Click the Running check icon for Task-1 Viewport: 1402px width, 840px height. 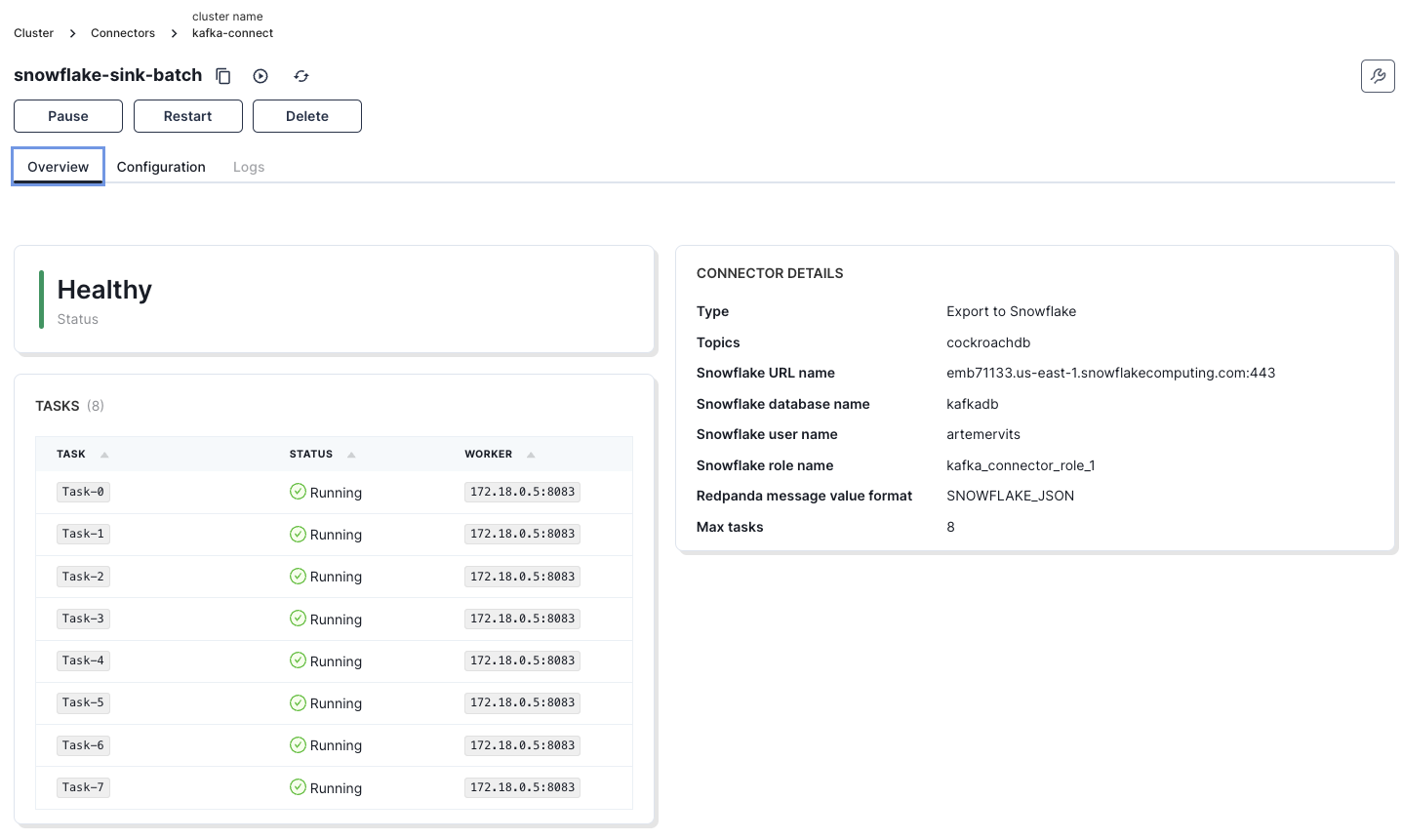click(298, 534)
